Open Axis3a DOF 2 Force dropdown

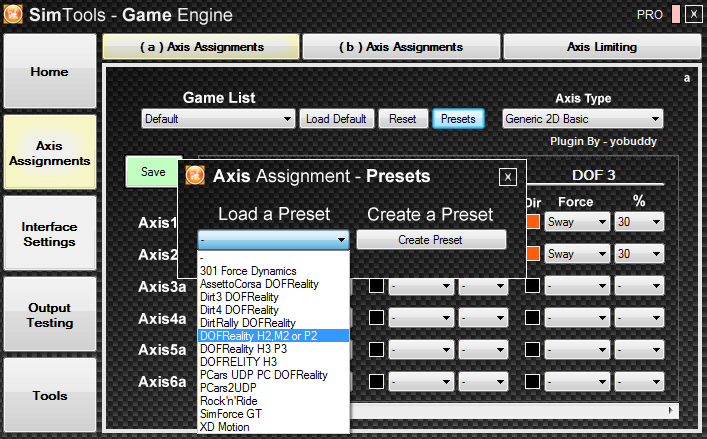421,286
